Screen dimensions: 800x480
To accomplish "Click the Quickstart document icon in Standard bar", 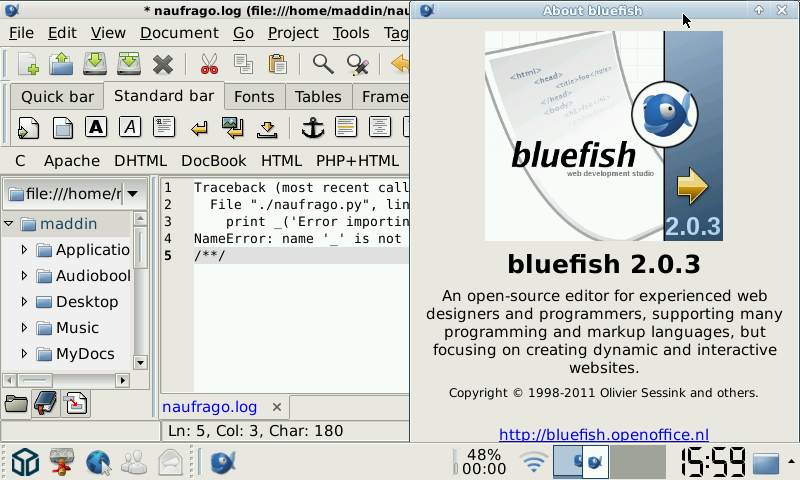I will tap(29, 128).
